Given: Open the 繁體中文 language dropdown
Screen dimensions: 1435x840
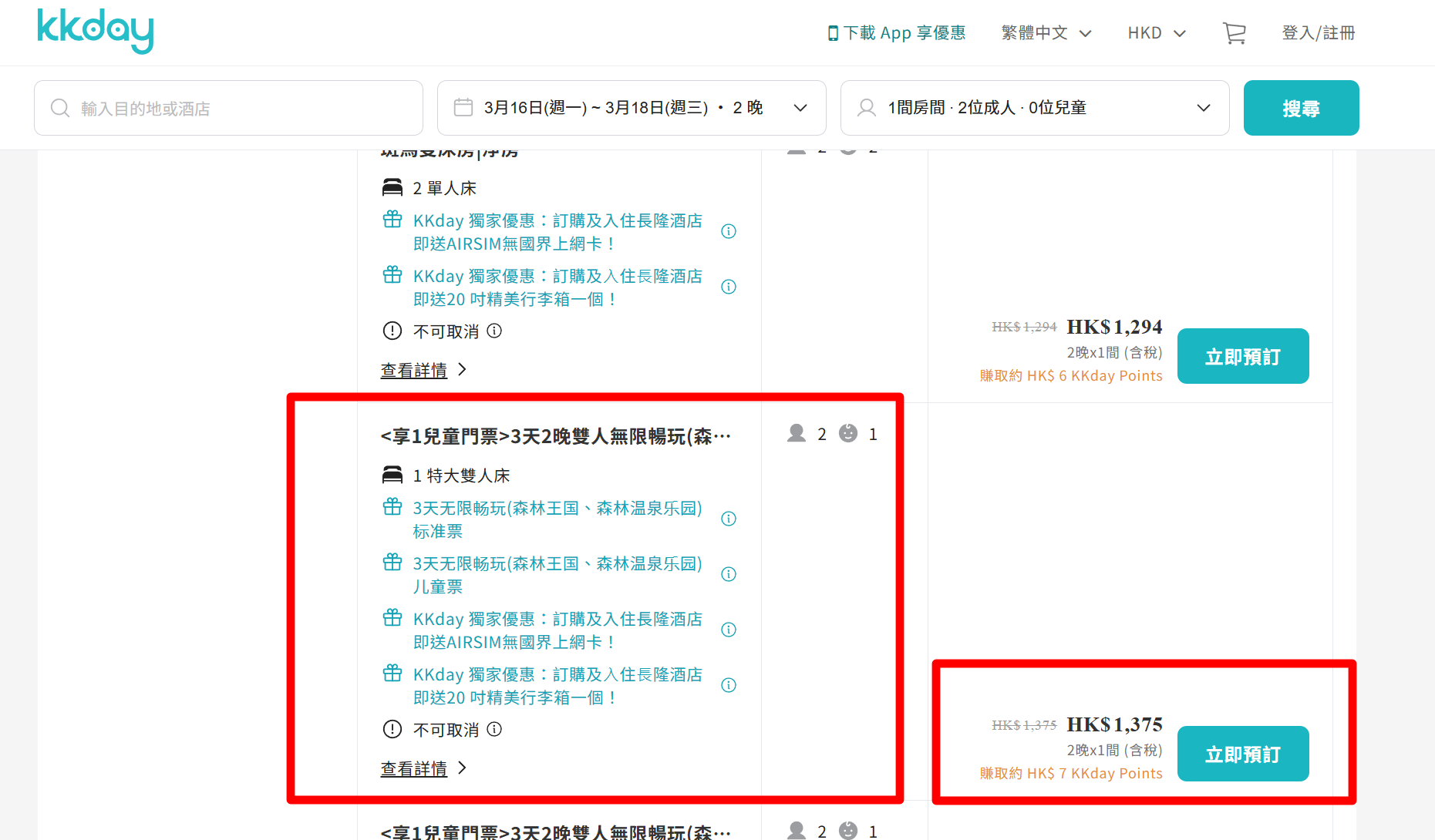Looking at the screenshot, I should [1046, 33].
